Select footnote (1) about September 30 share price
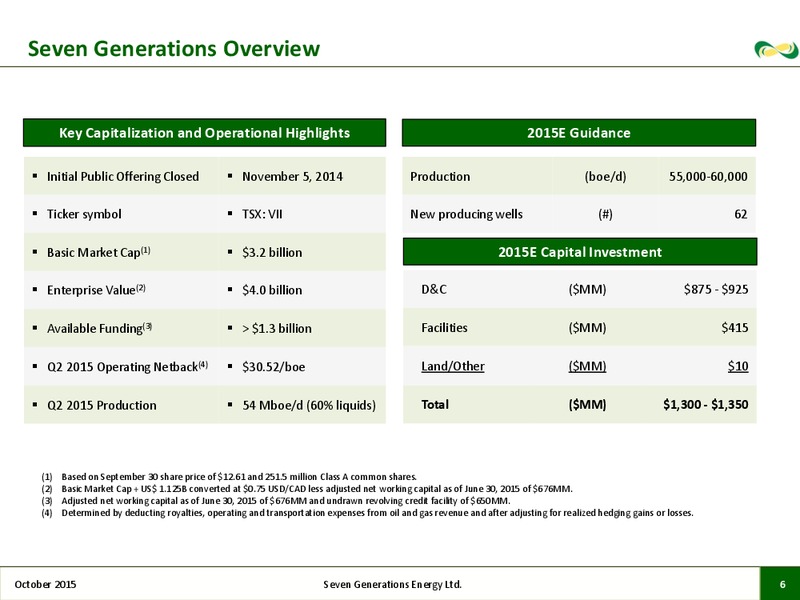 coord(229,477)
